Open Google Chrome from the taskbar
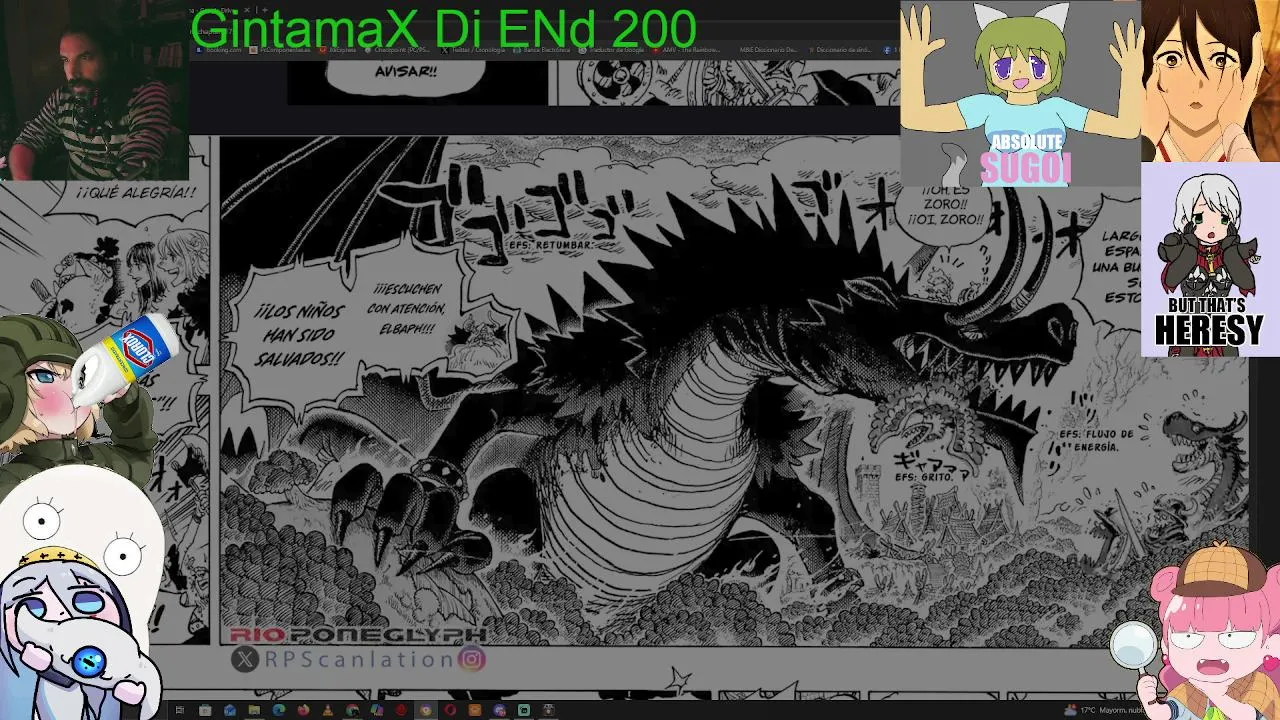The image size is (1280, 720). click(x=353, y=710)
